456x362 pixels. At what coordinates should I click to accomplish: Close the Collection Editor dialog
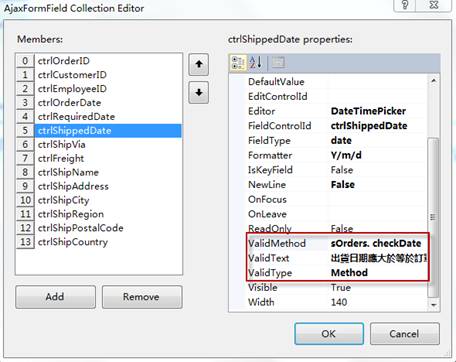pyautogui.click(x=434, y=5)
